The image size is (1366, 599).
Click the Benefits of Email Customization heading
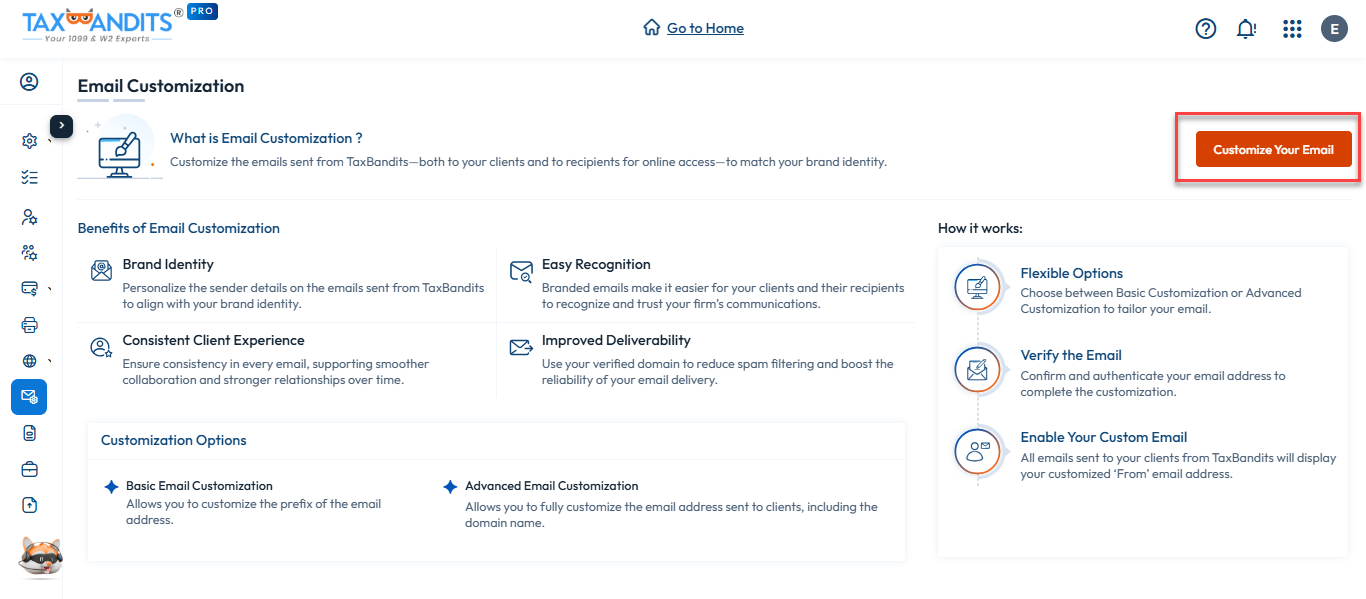pos(179,228)
